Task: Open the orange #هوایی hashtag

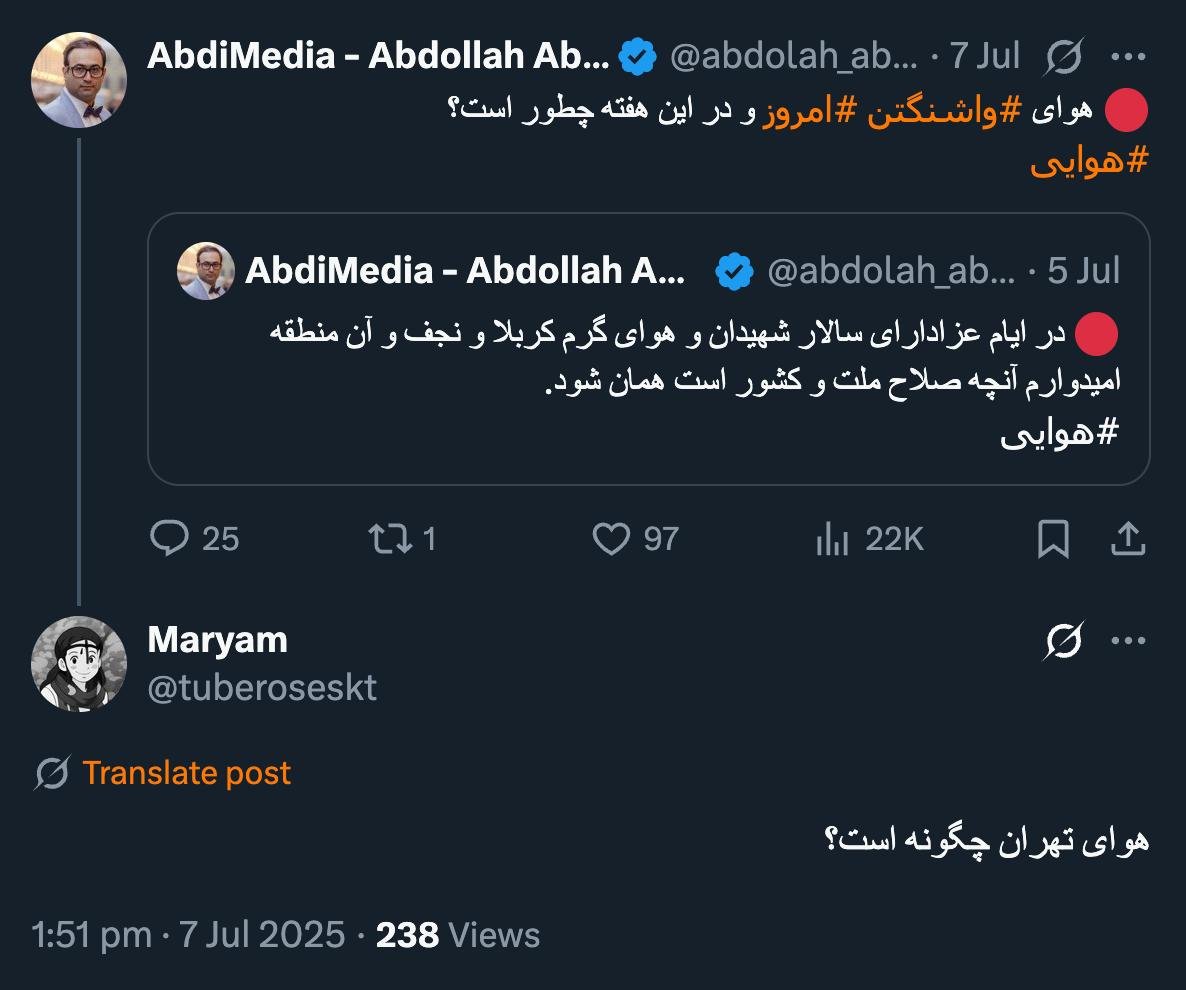Action: tap(1088, 163)
